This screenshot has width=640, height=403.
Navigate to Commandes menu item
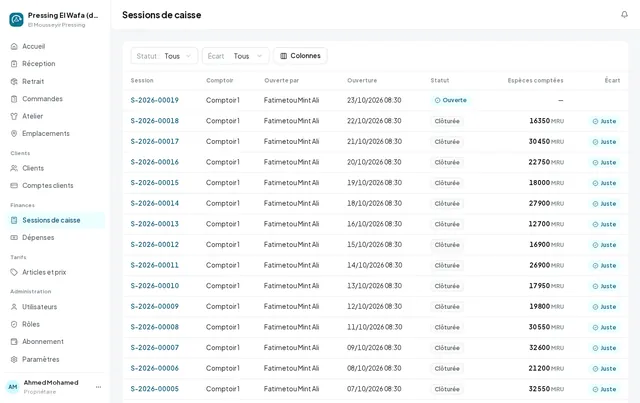click(42, 99)
